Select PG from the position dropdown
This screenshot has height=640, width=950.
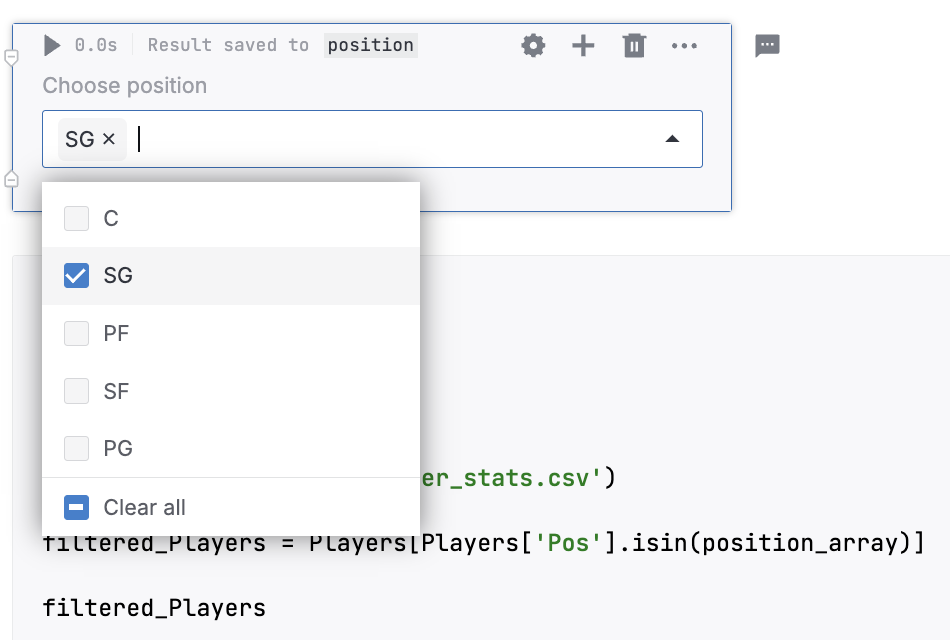76,449
